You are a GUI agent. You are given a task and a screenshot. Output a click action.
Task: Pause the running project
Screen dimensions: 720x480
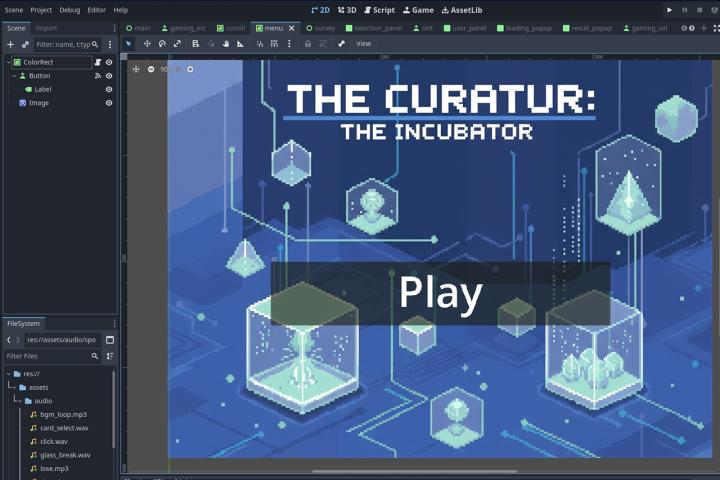pyautogui.click(x=685, y=10)
